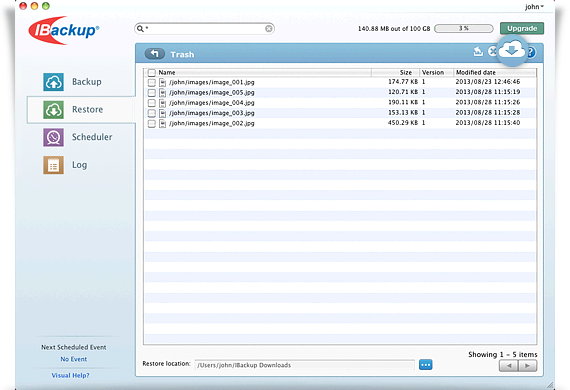Sort by the Name column header

coord(264,72)
